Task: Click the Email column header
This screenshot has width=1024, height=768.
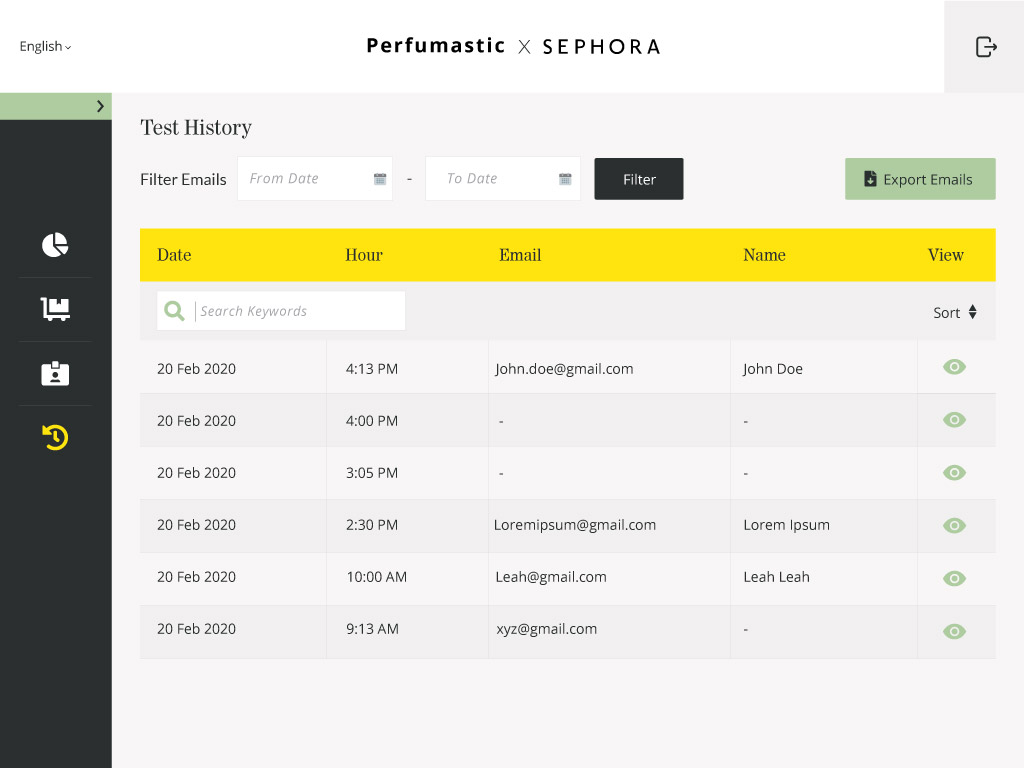Action: [520, 255]
